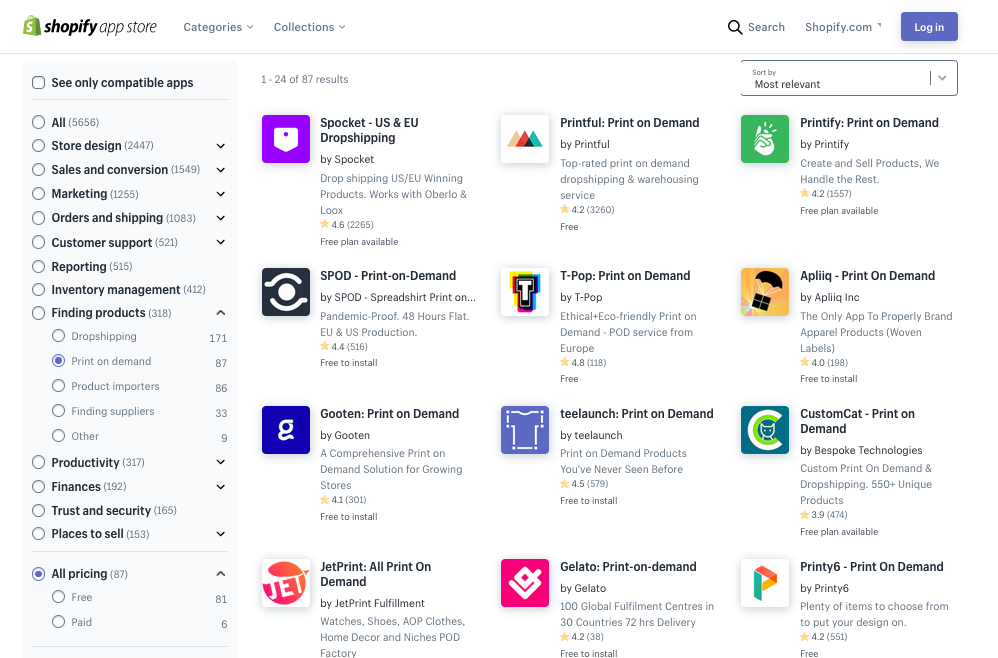Open the Collections menu

[309, 27]
